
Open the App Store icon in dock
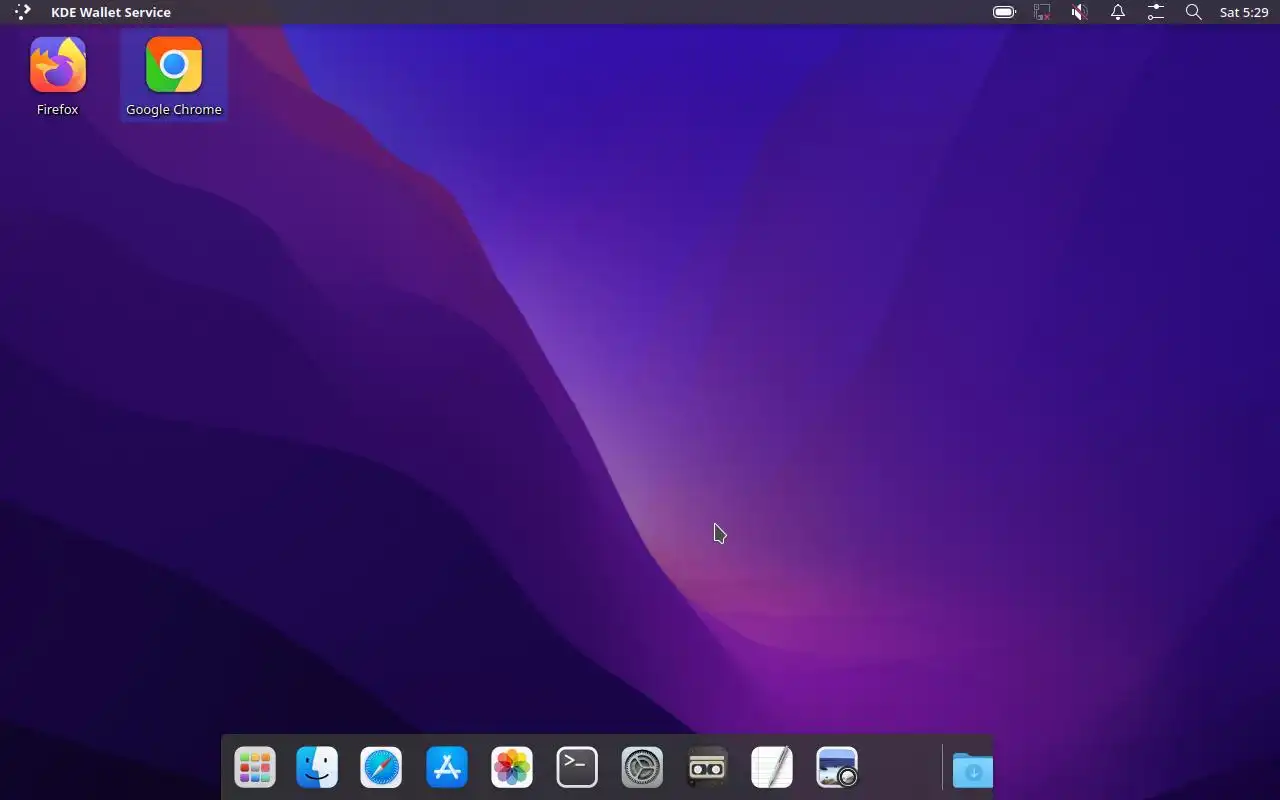tap(447, 768)
